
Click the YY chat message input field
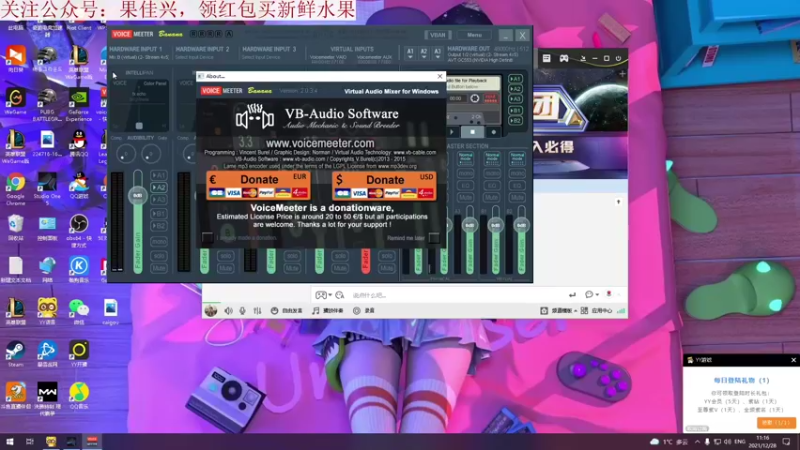pyautogui.click(x=457, y=295)
